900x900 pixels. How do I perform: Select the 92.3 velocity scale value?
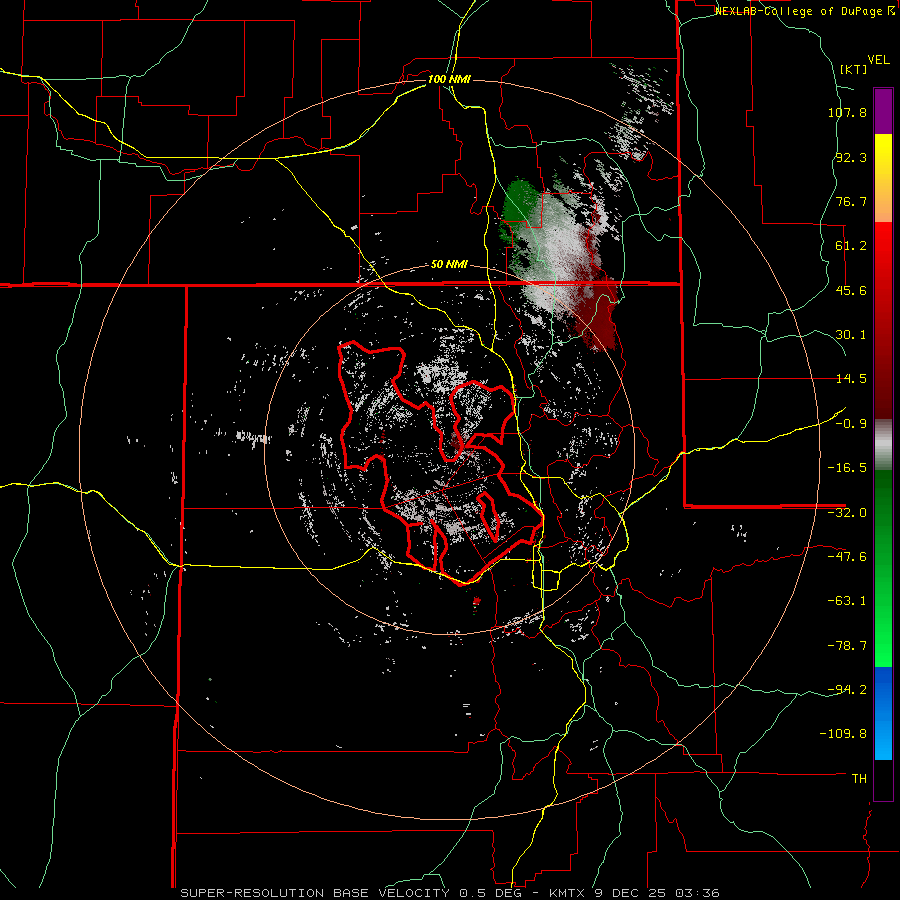coord(851,157)
